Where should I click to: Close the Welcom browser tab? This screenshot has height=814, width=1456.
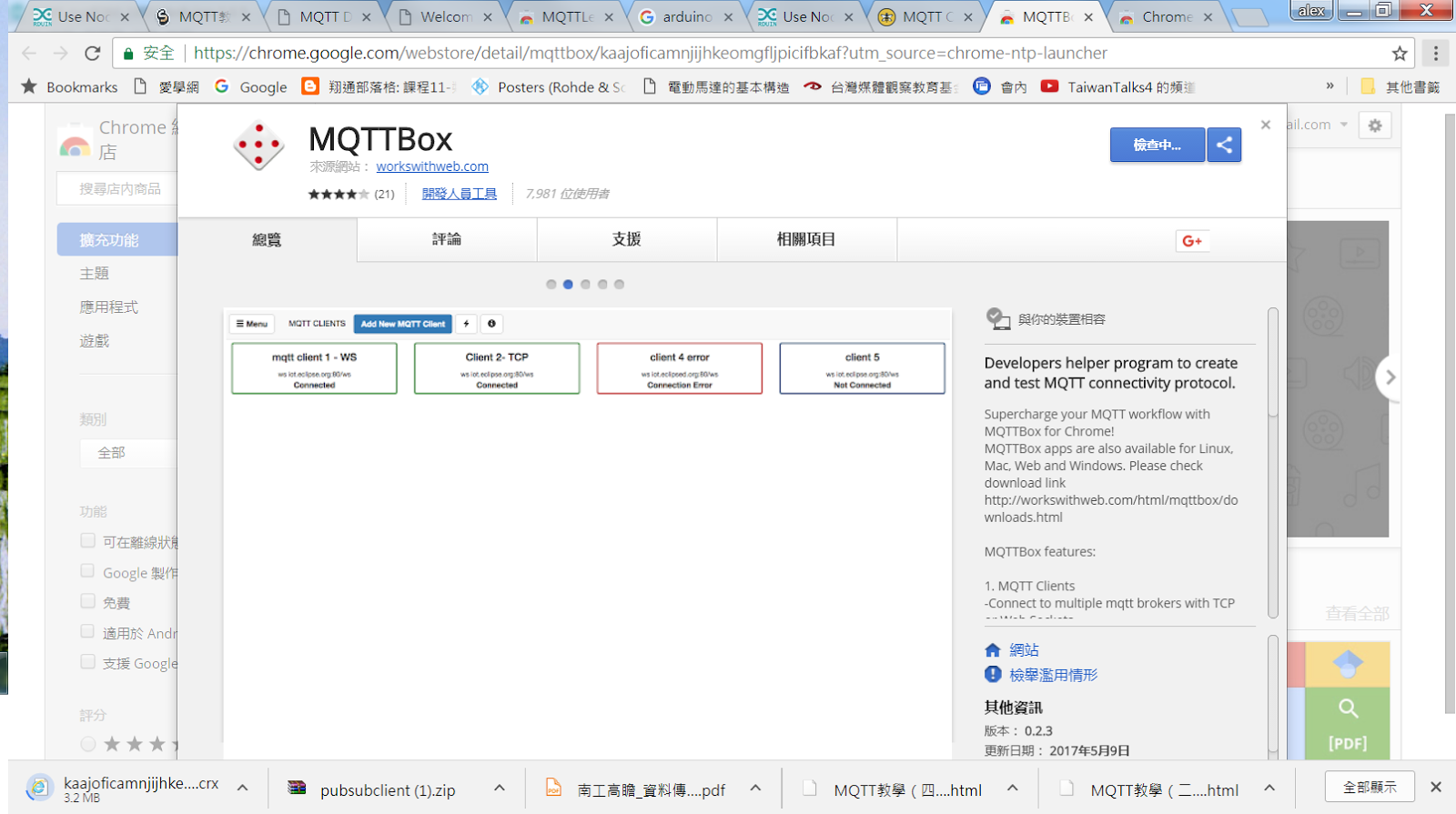[488, 16]
